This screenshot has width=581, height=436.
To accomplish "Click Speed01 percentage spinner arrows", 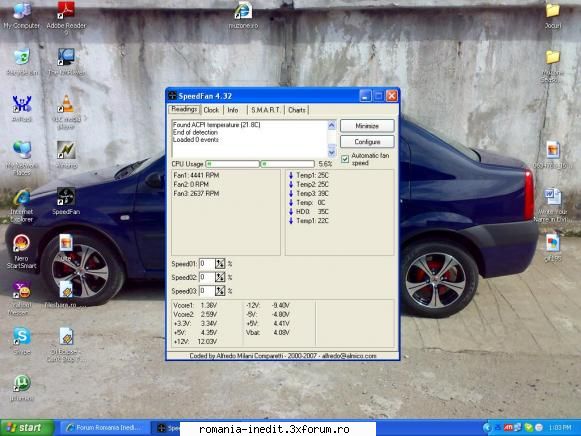I will click(x=220, y=264).
